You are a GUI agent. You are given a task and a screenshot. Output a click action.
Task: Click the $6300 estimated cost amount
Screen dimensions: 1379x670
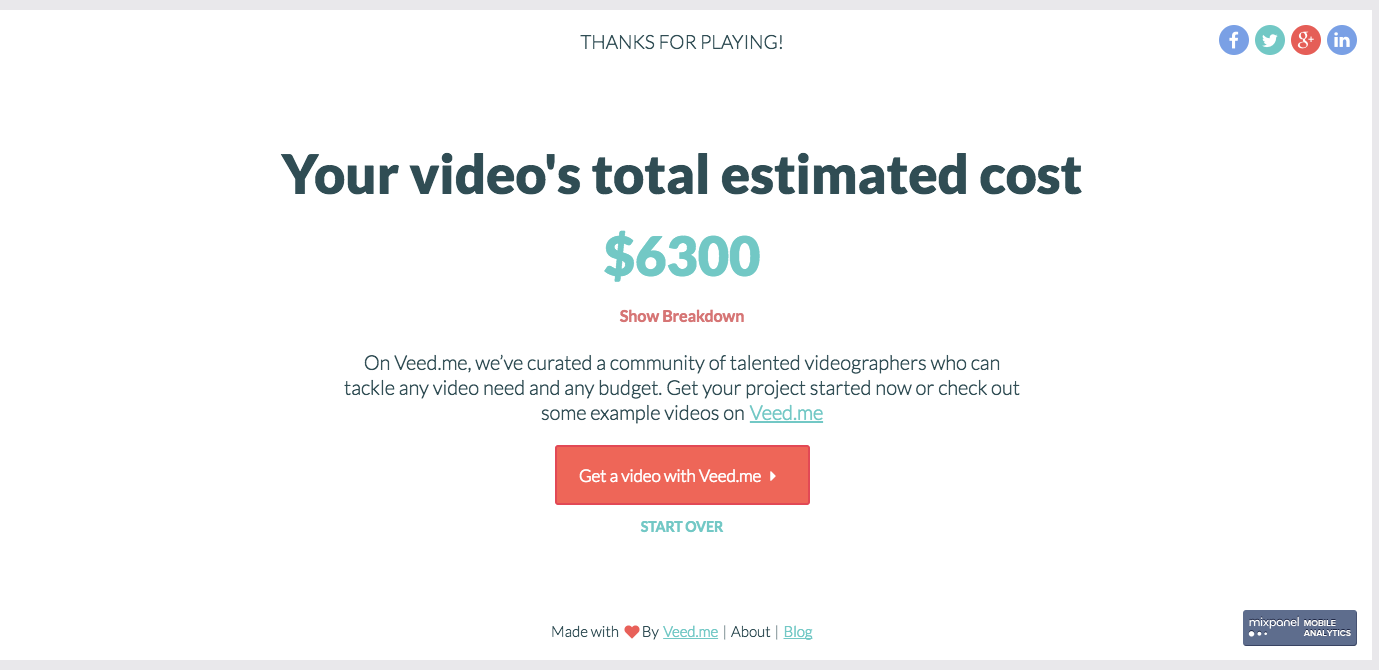[x=681, y=256]
